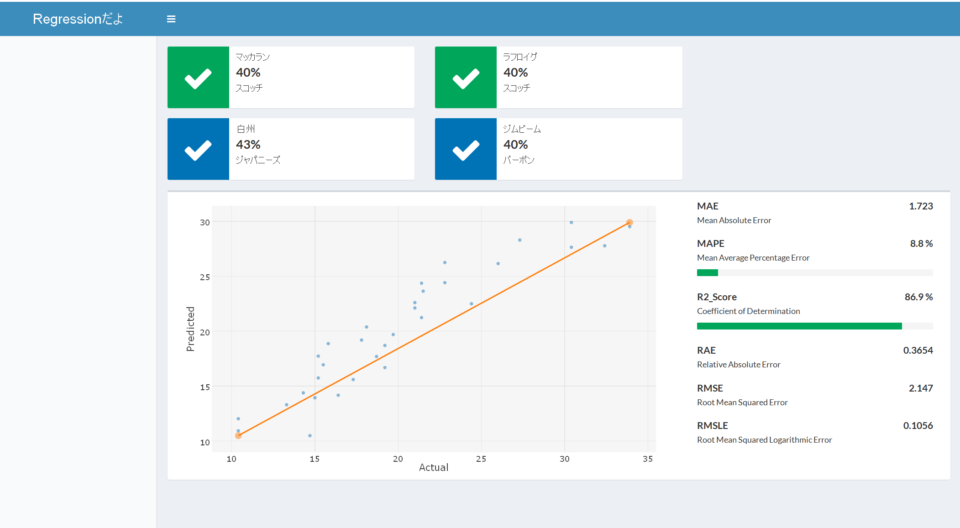Click the RAE value 0.3654
This screenshot has width=960, height=528.
[917, 351]
